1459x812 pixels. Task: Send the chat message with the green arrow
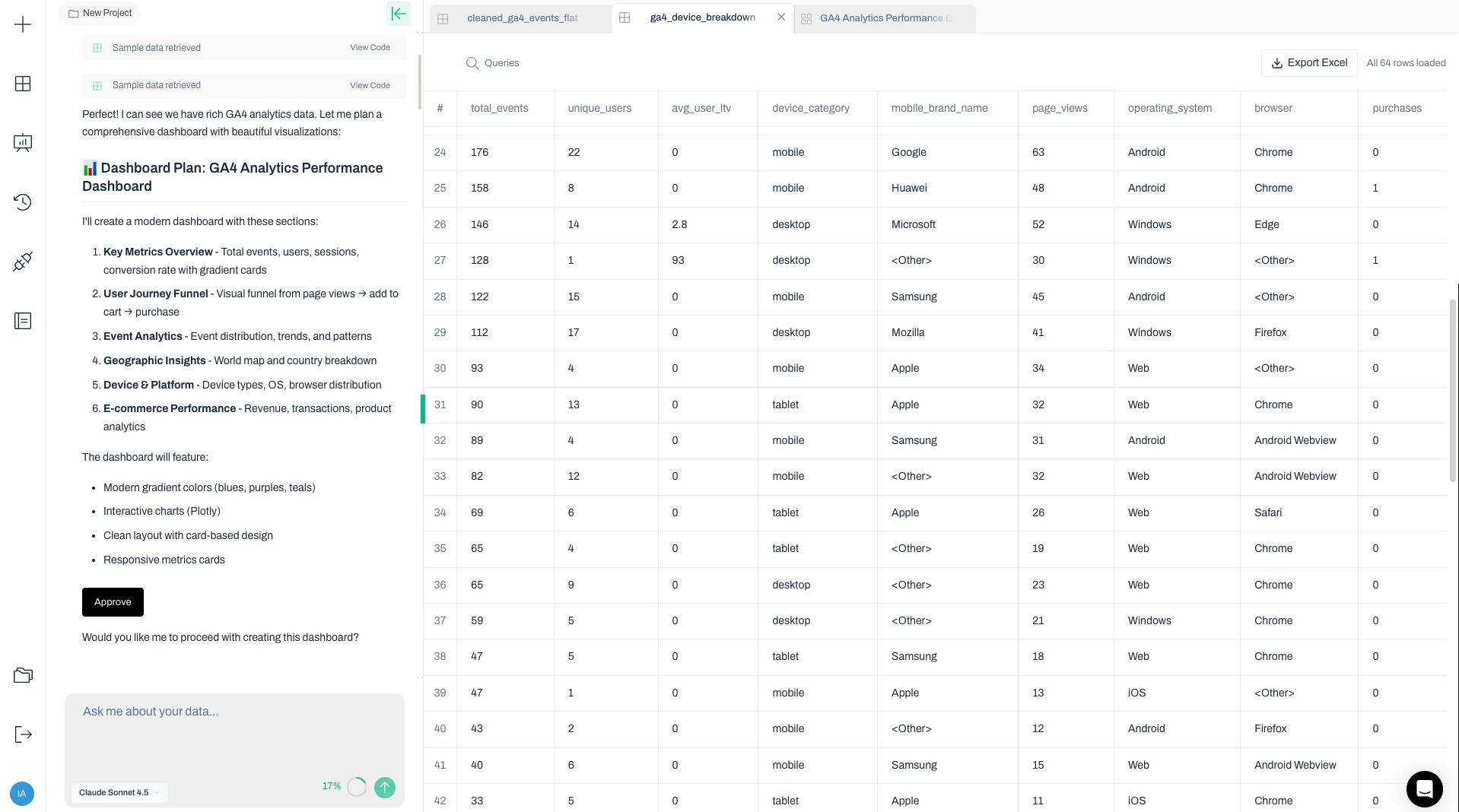pyautogui.click(x=385, y=788)
